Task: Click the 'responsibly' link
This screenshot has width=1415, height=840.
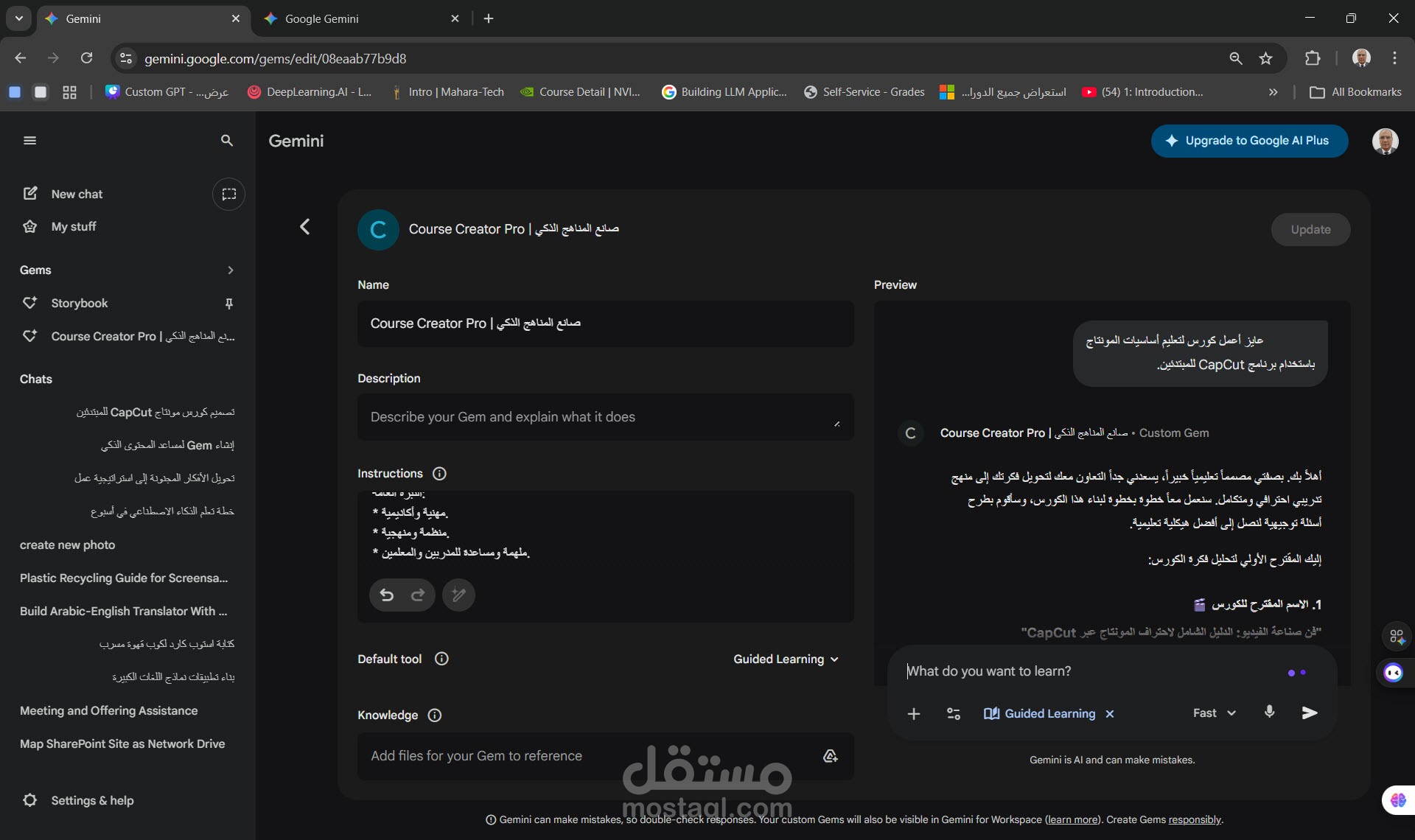Action: click(1195, 819)
